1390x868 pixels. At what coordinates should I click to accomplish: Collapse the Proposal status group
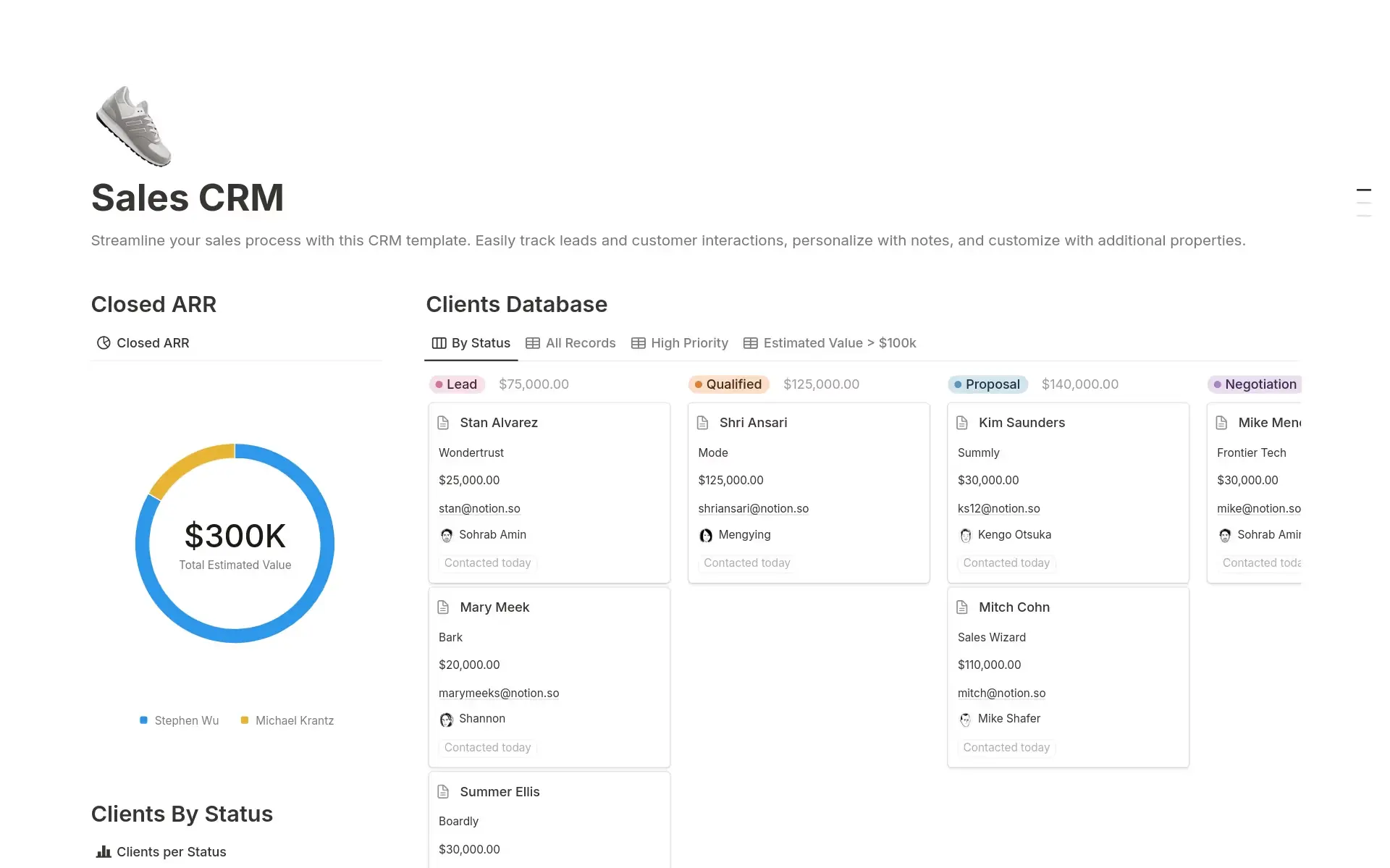(x=987, y=384)
